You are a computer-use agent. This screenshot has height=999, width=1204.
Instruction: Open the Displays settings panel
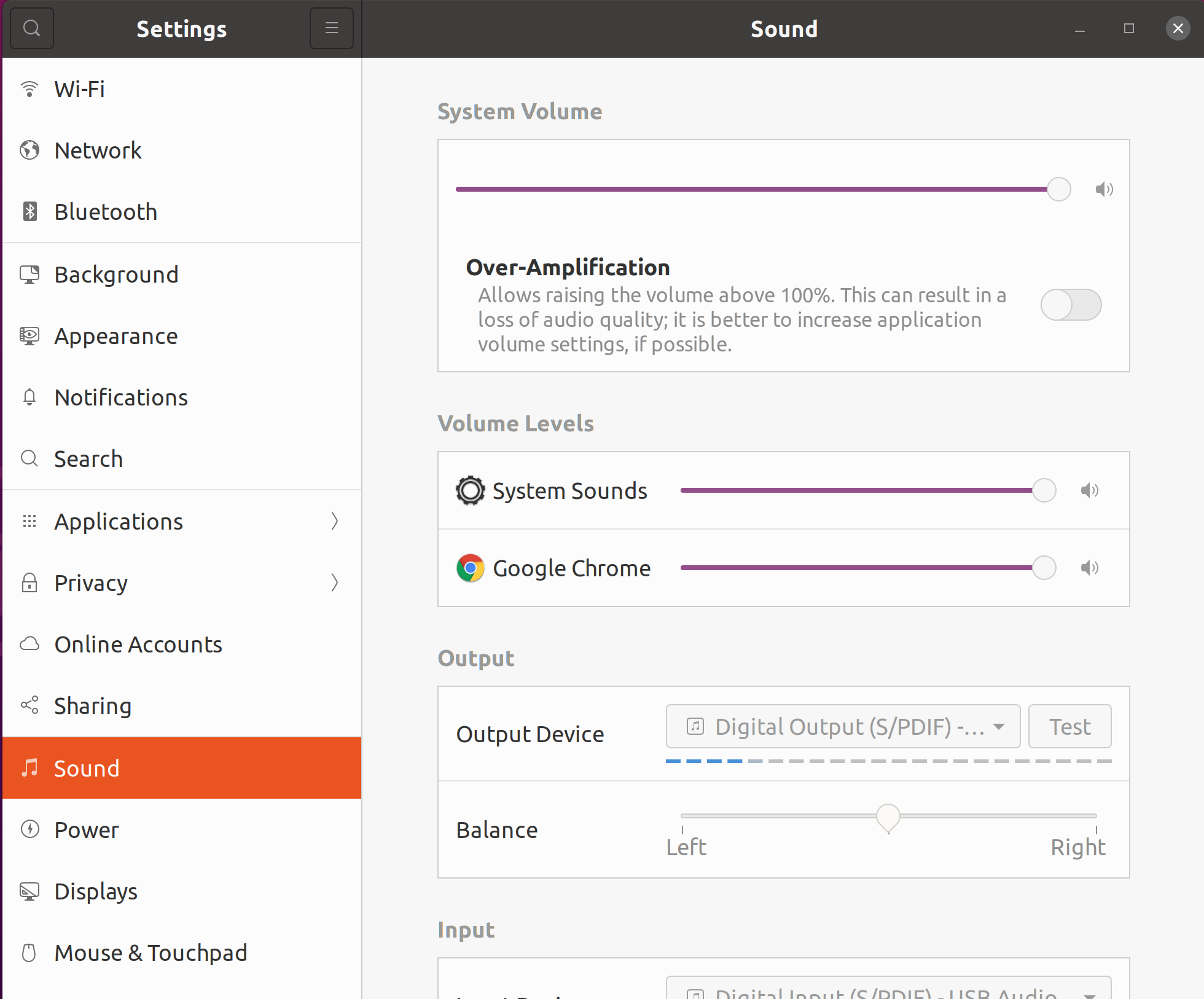pos(96,891)
